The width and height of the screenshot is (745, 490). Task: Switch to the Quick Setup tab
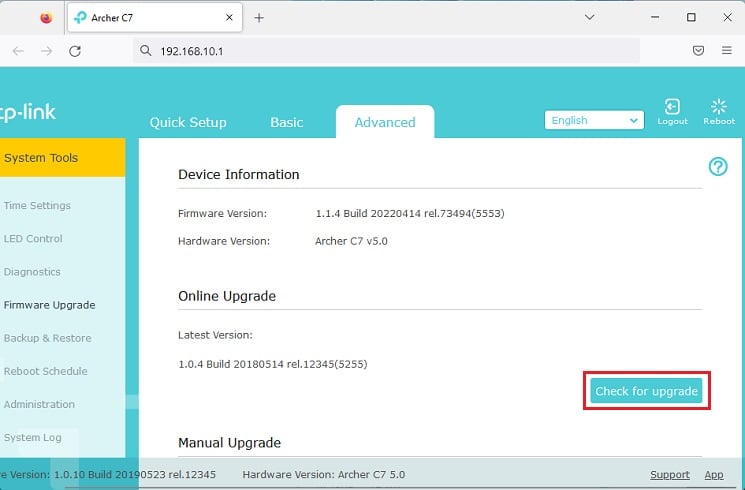[188, 123]
